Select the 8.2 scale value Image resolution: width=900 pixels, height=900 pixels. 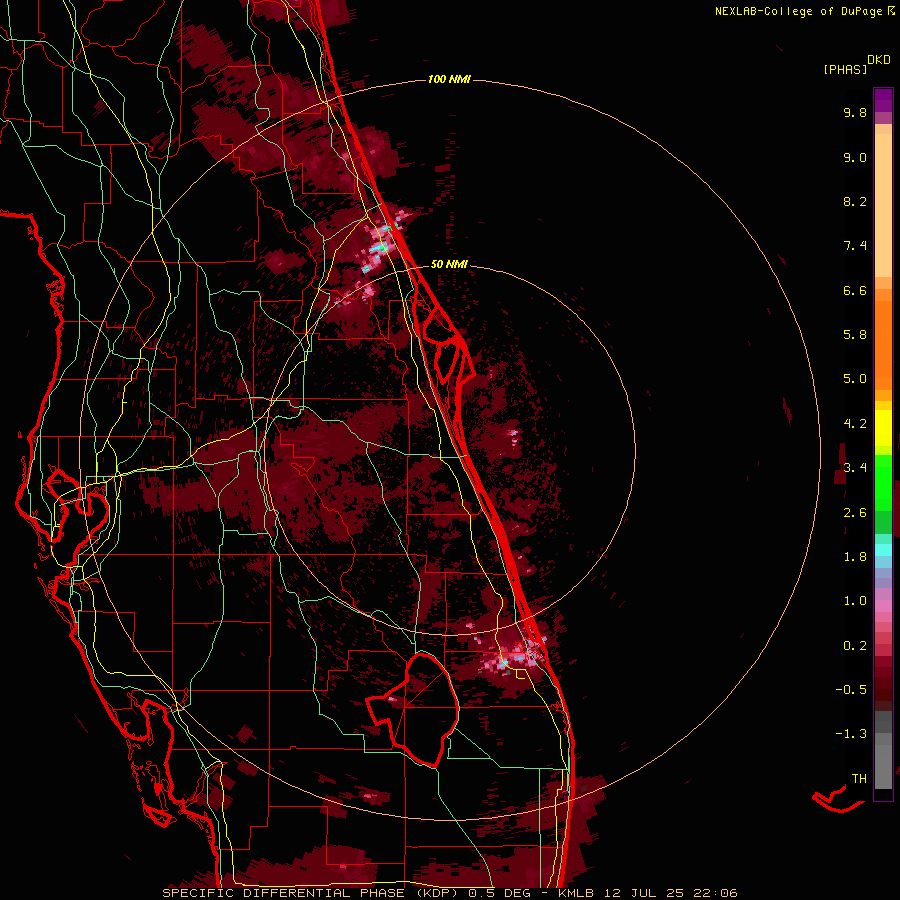click(855, 201)
